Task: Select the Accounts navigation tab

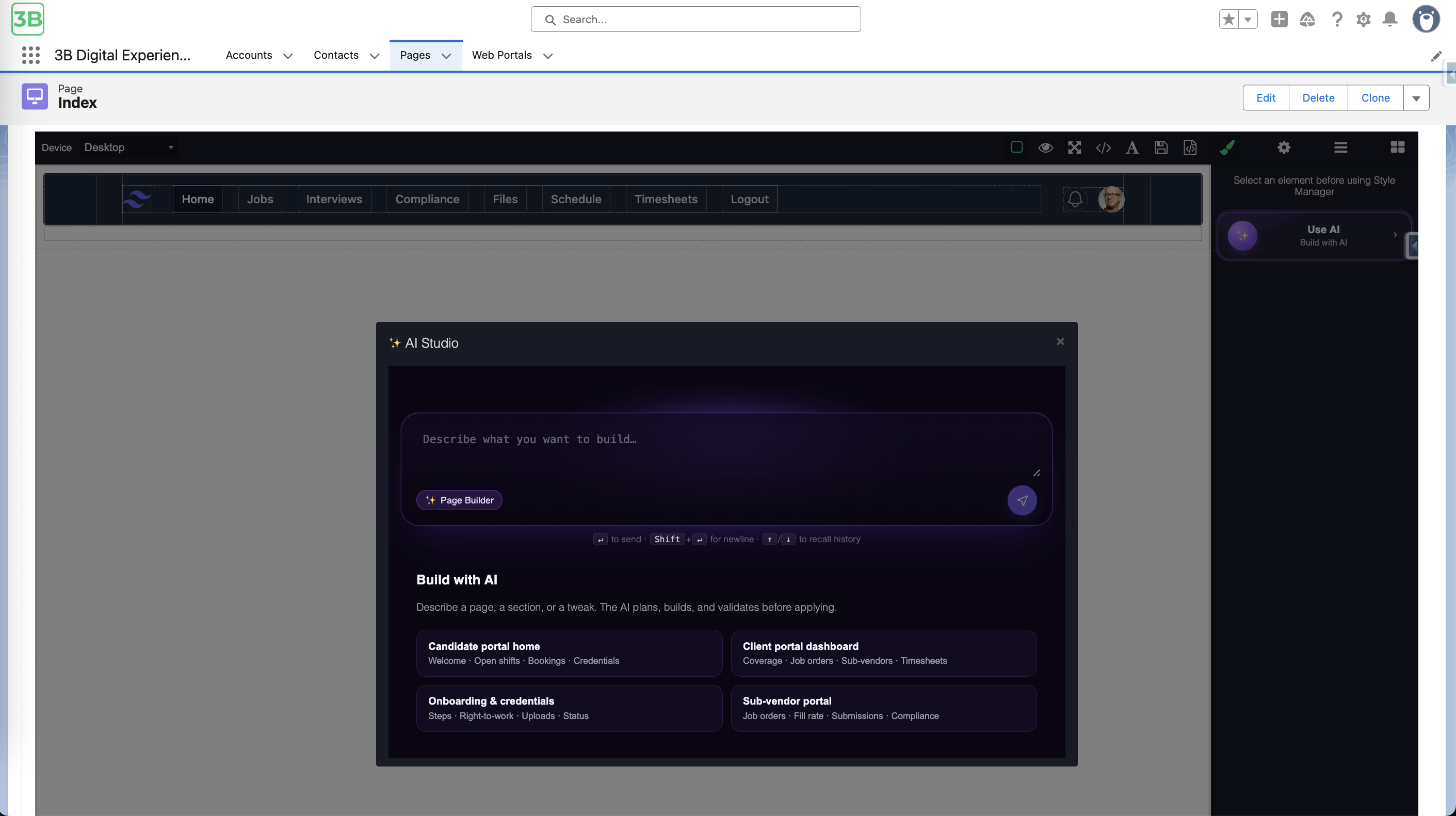Action: pyautogui.click(x=249, y=55)
